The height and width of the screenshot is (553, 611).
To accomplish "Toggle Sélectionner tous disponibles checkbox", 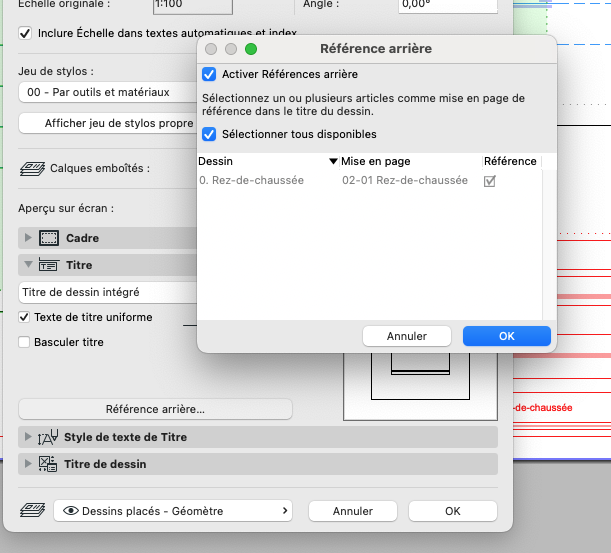I will point(209,134).
